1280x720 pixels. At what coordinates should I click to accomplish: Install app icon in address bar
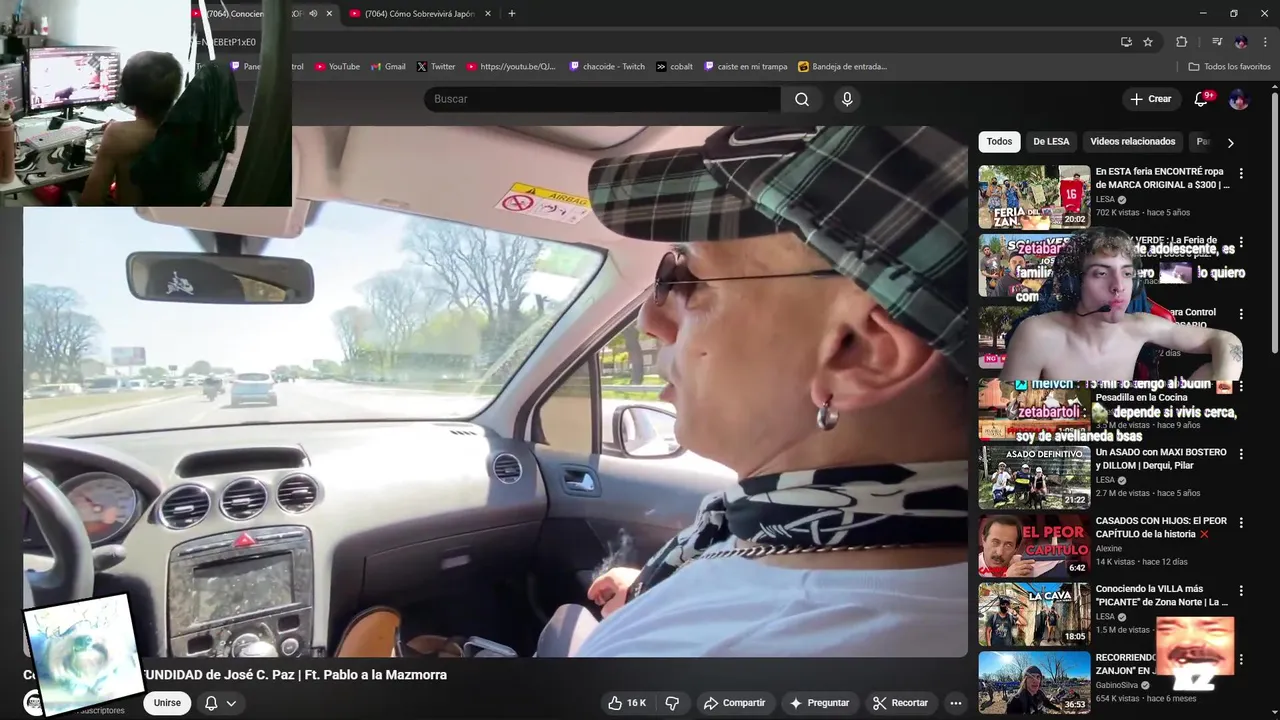(x=1126, y=42)
